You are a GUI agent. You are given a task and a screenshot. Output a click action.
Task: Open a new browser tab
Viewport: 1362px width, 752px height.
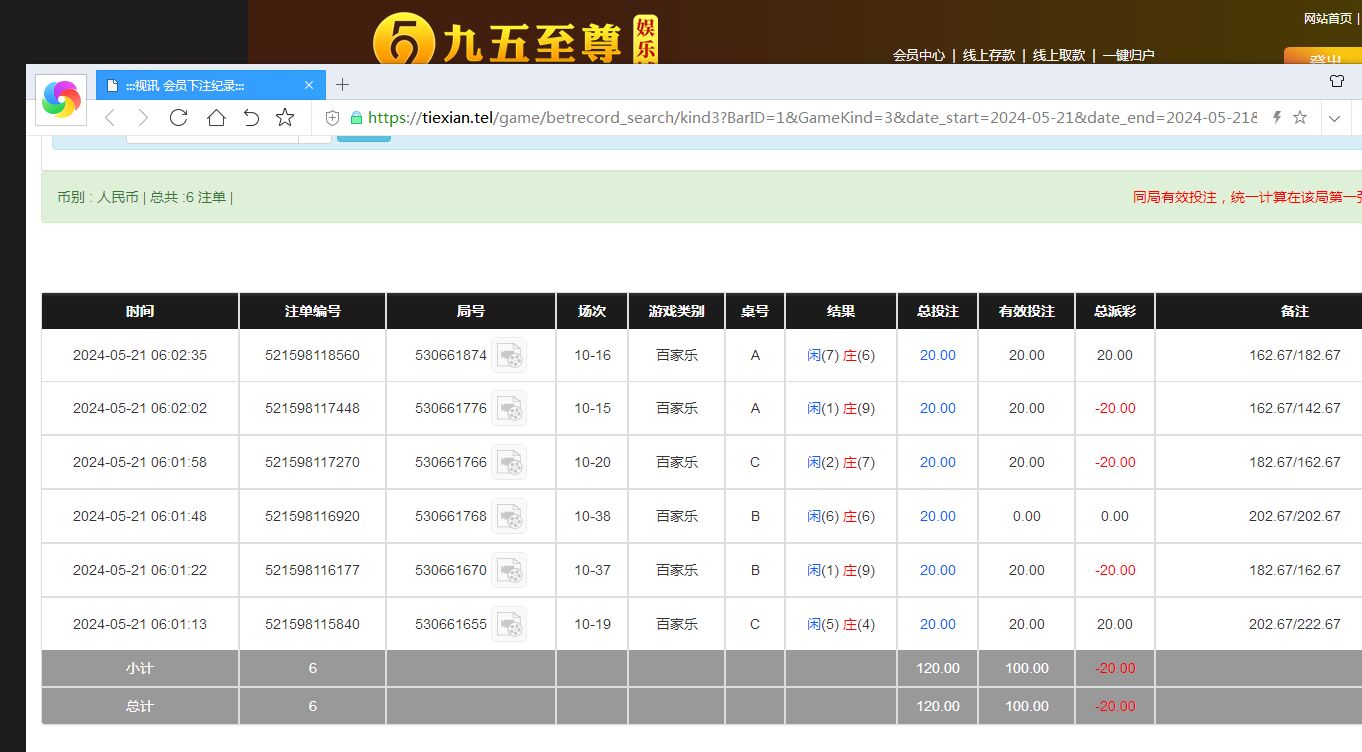tap(342, 85)
